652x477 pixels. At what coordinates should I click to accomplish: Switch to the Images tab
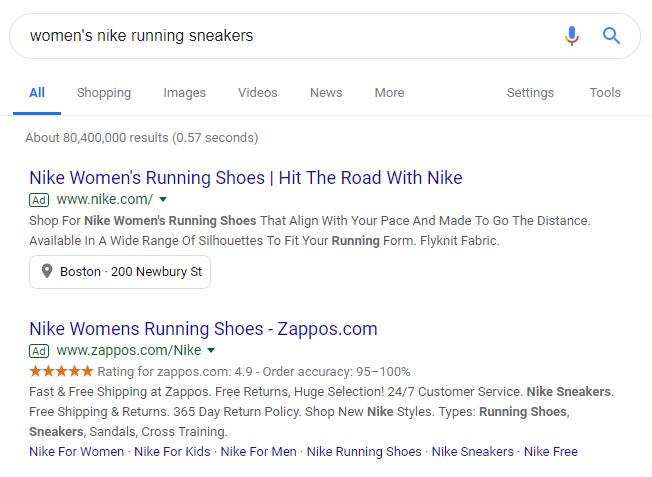pyautogui.click(x=184, y=93)
